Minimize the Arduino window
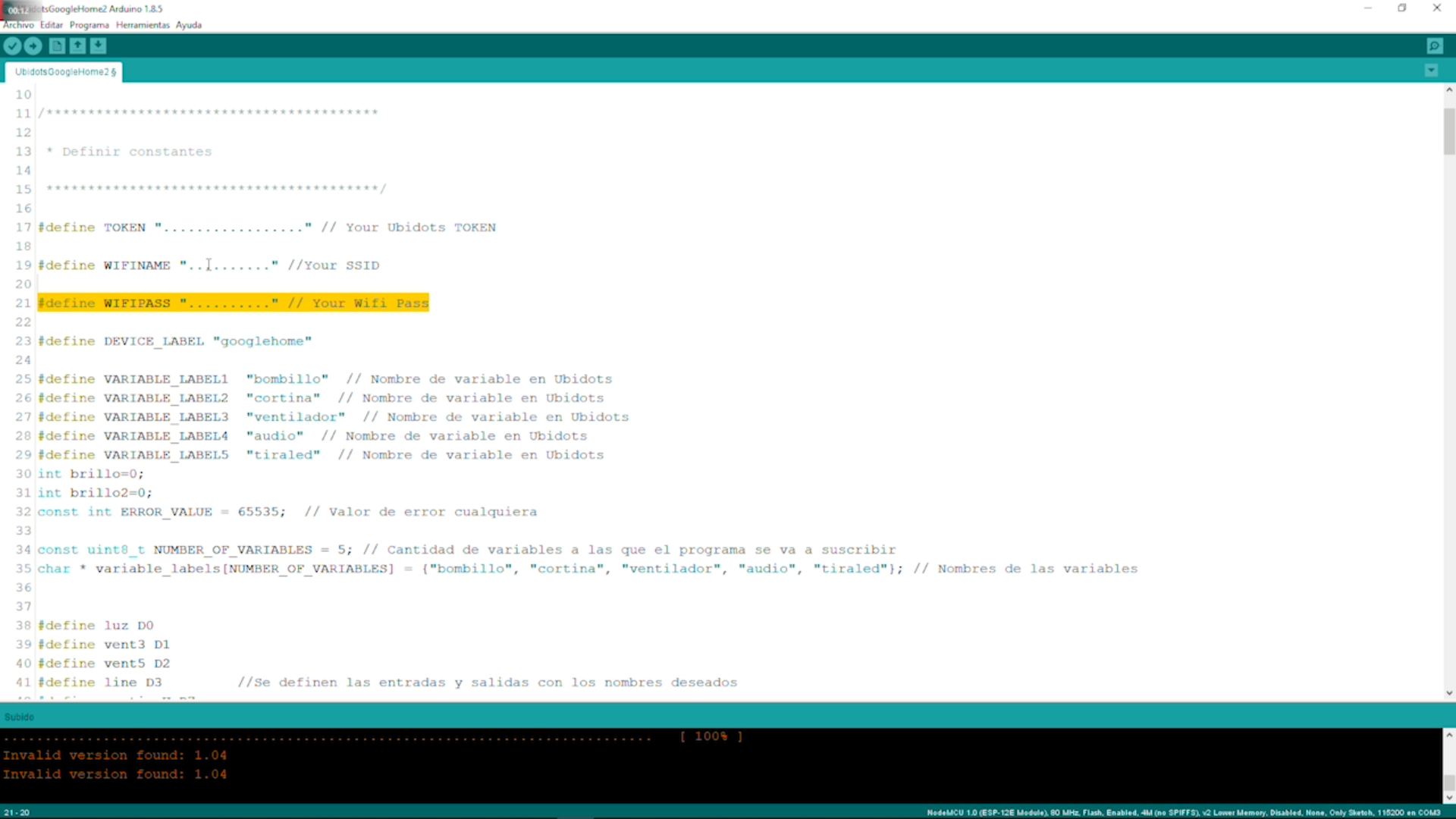1456x819 pixels. coord(1368,8)
